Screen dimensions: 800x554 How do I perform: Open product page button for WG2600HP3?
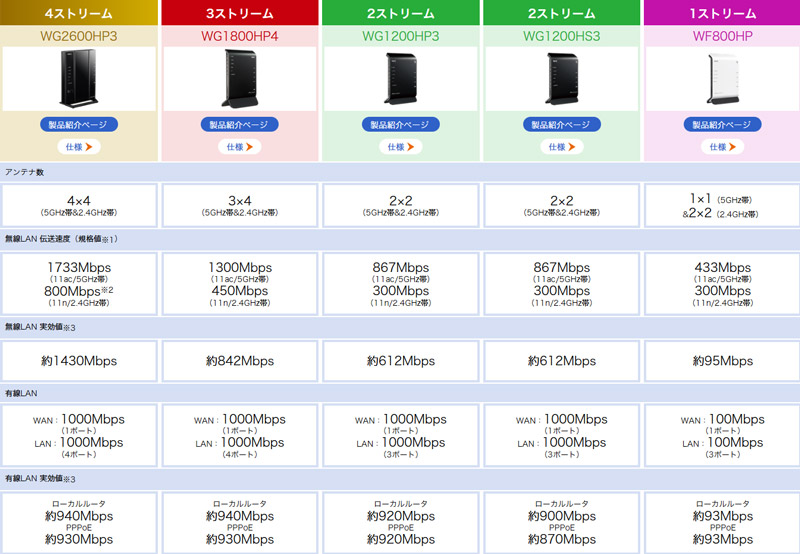pos(79,124)
